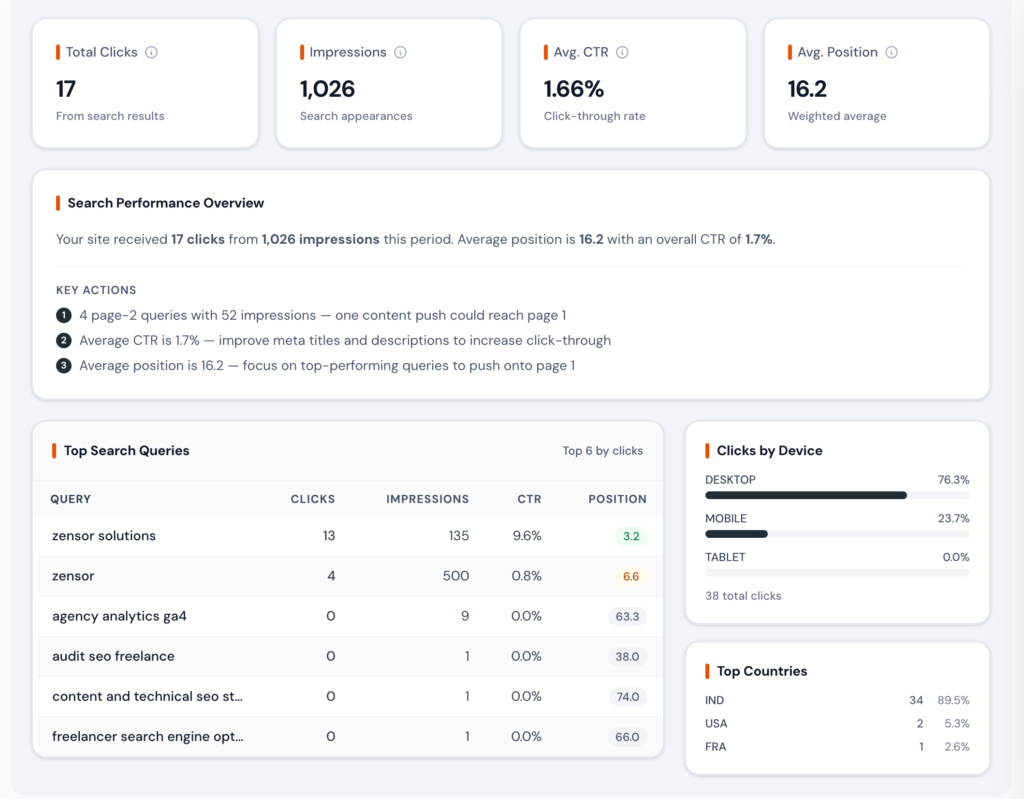
Task: Click numbered action icon 3 under Key Actions
Action: [63, 365]
